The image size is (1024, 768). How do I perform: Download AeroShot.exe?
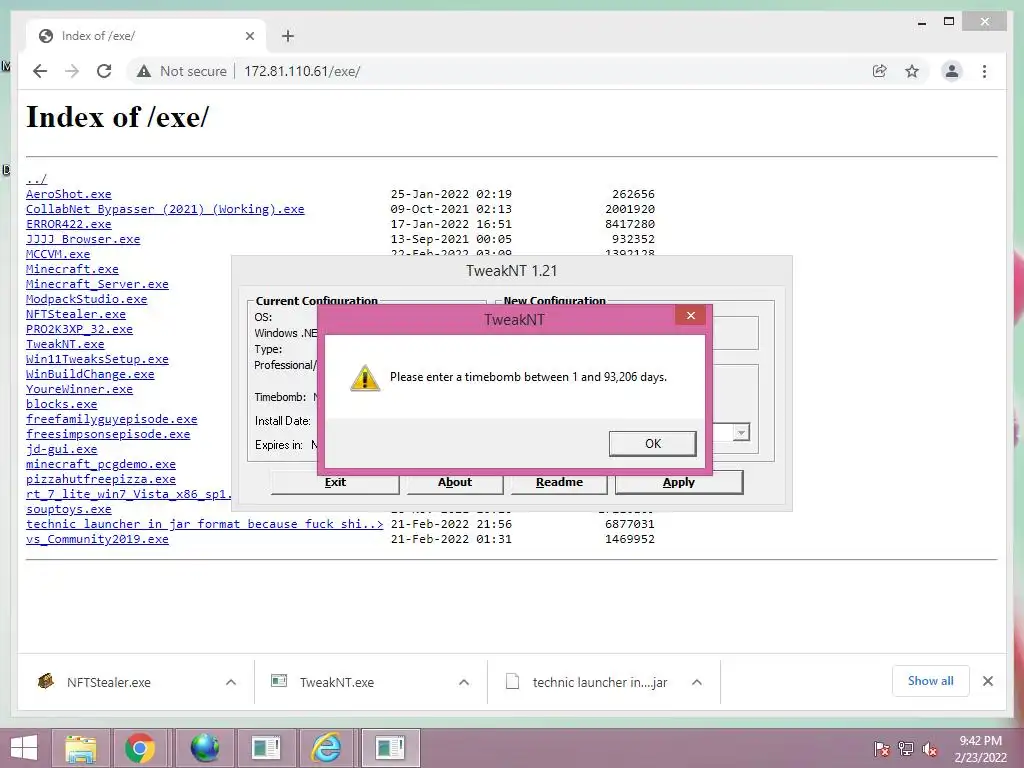click(x=69, y=194)
